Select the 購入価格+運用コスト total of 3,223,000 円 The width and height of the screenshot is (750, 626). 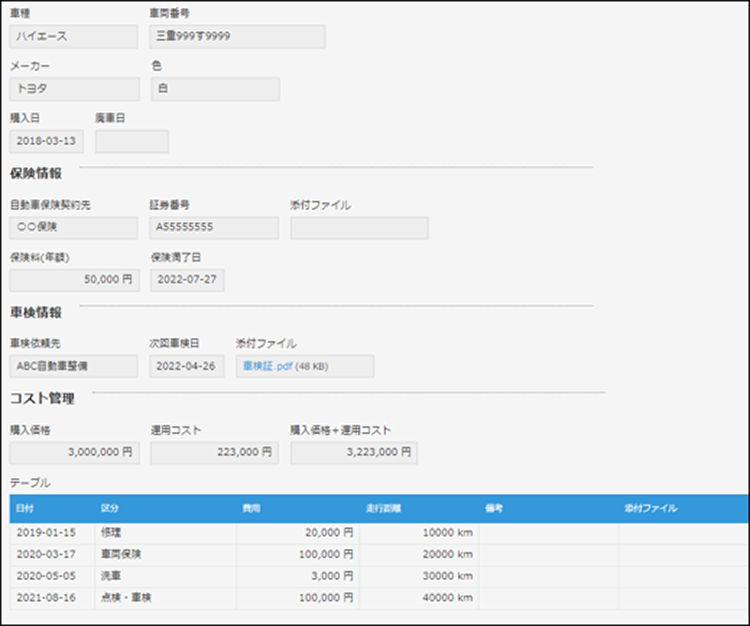354,453
